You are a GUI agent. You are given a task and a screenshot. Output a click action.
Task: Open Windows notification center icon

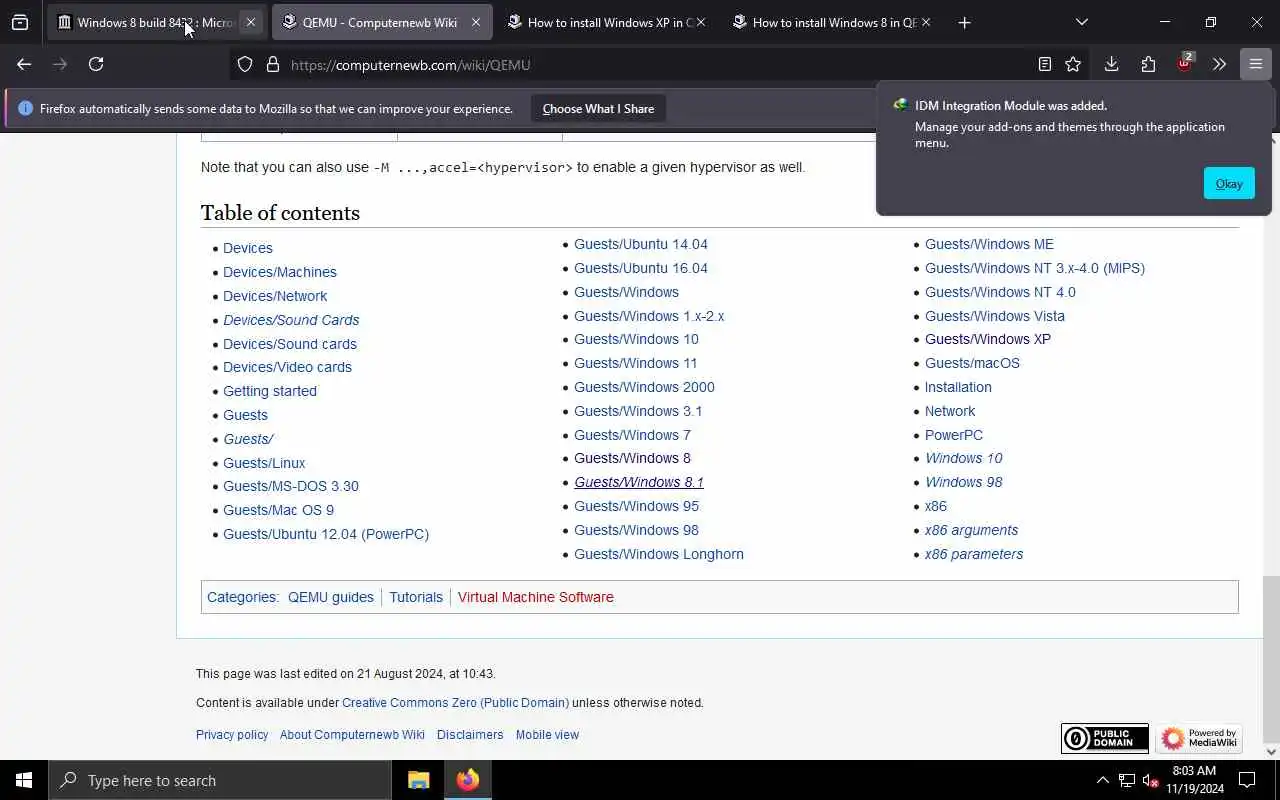point(1247,780)
